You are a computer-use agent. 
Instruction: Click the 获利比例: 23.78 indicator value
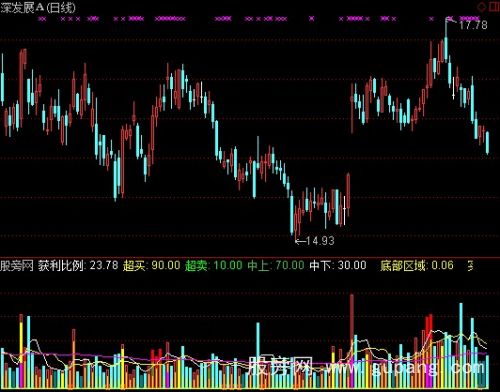pyautogui.click(x=78, y=265)
